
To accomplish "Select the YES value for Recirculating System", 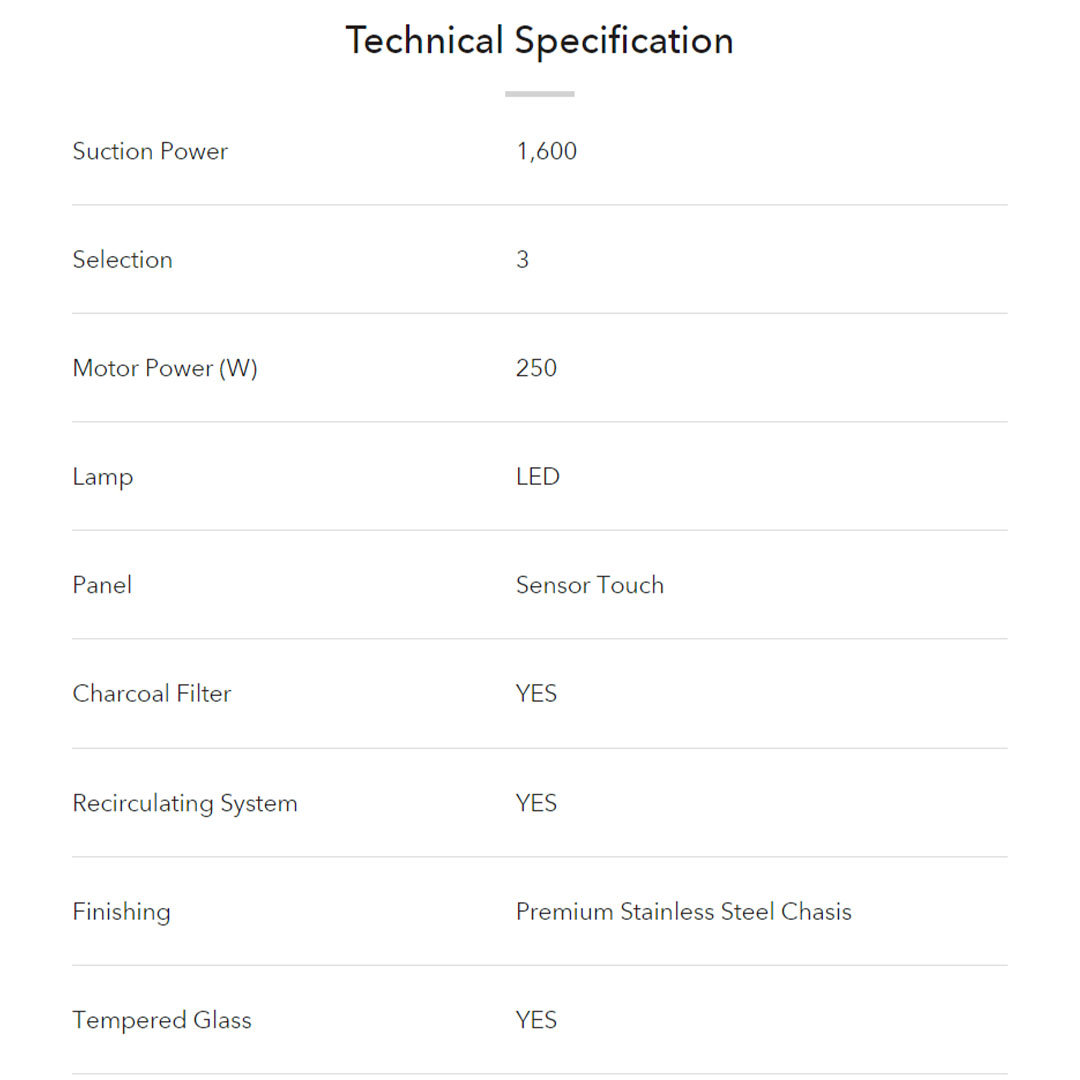I will tap(536, 803).
